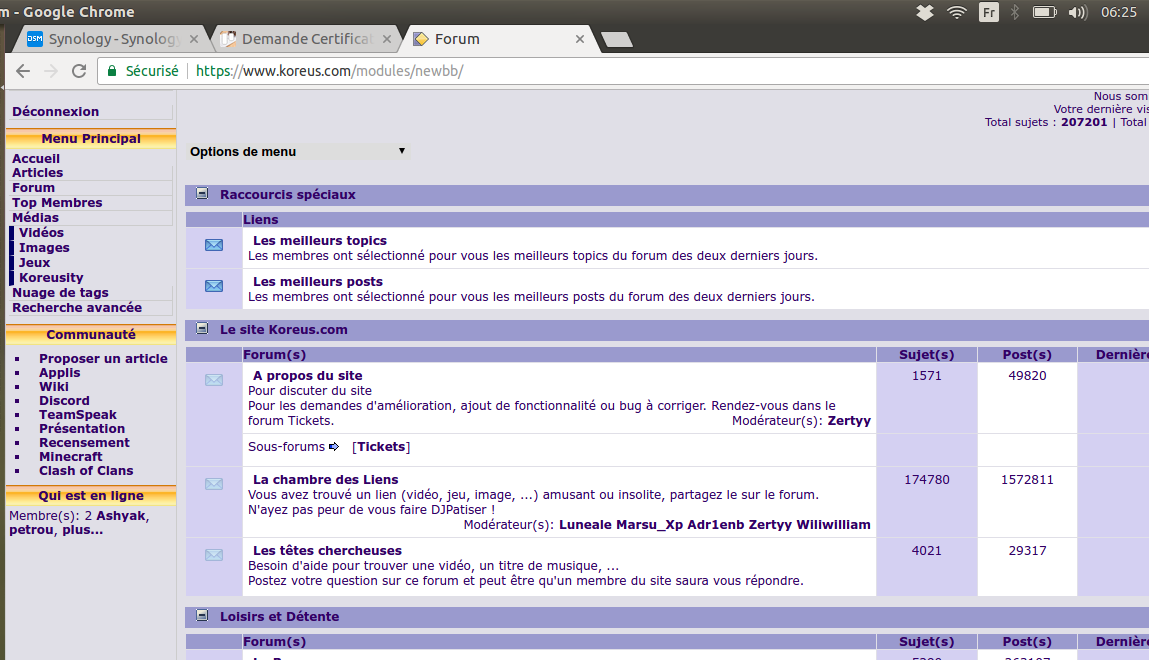Click the envelope icon beside Les meilleurs topics

(213, 245)
